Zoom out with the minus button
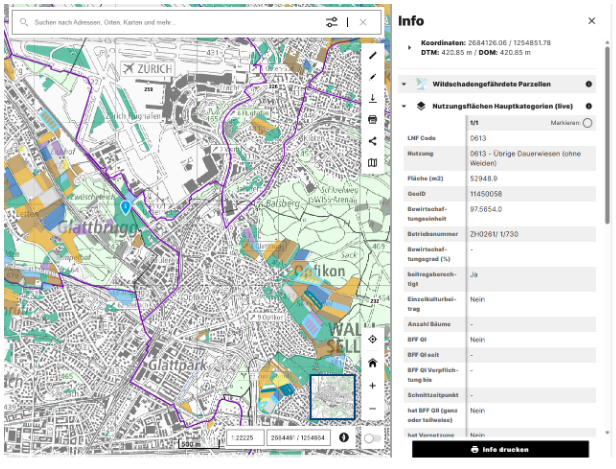Image resolution: width=616 pixels, height=469 pixels. [x=372, y=409]
